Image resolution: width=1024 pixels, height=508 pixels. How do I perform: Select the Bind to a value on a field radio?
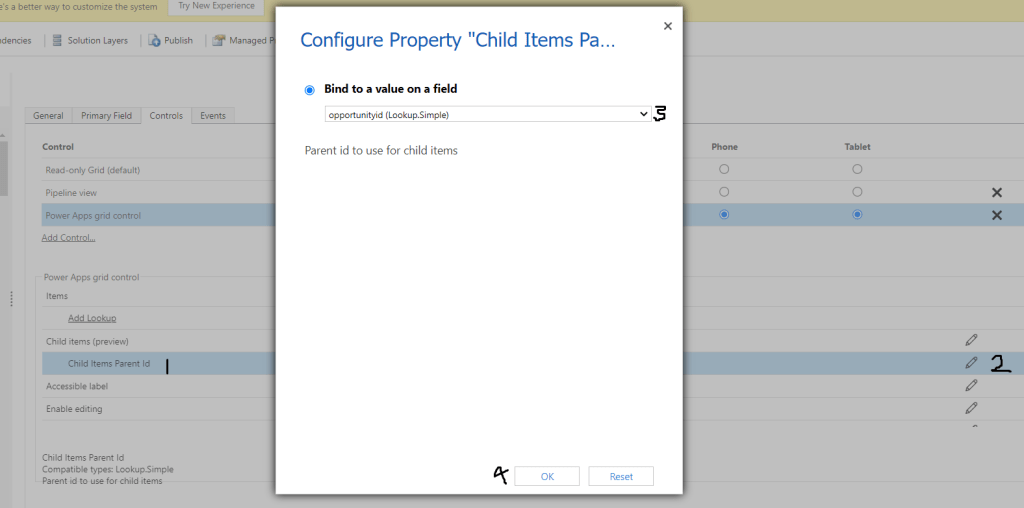click(x=309, y=90)
